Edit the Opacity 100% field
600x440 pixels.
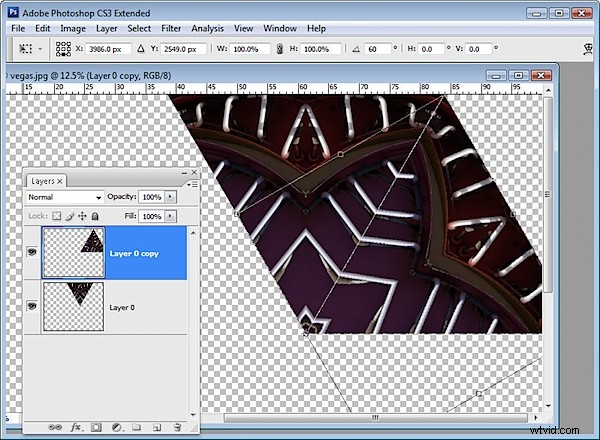tap(152, 197)
